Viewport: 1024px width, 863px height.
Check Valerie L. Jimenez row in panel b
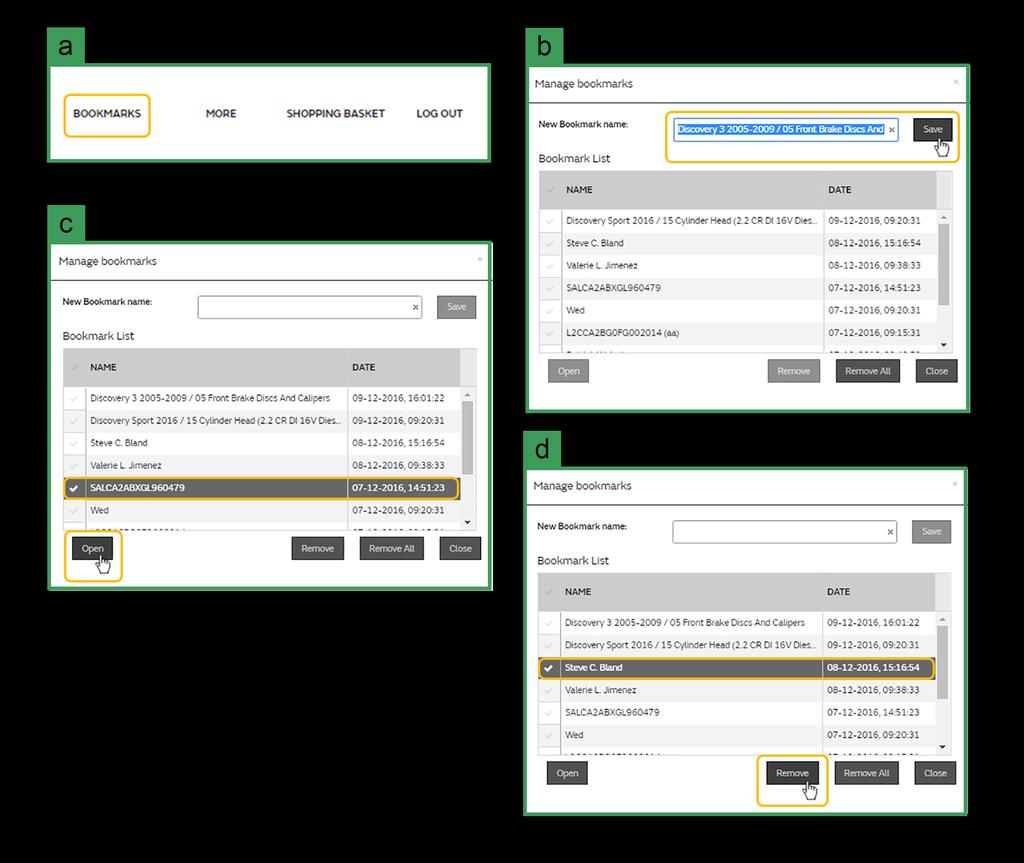(x=550, y=266)
